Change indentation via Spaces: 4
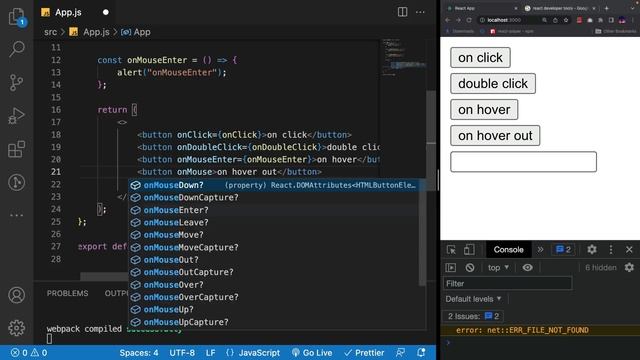The width and height of the screenshot is (640, 360). (139, 353)
